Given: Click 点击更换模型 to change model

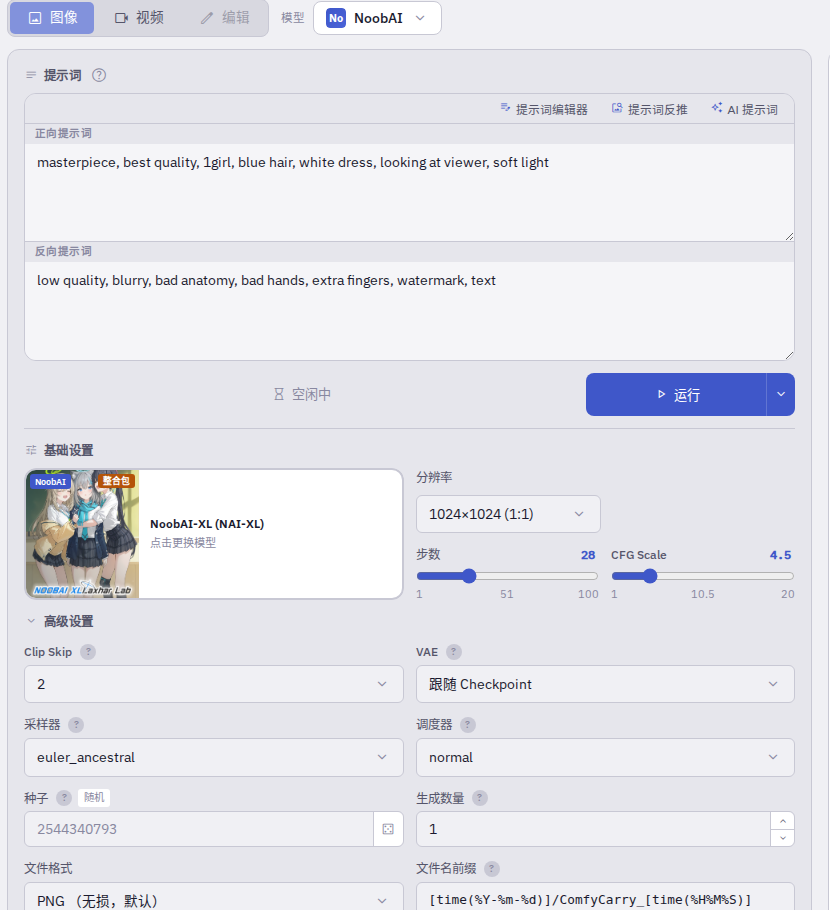Looking at the screenshot, I should (183, 543).
